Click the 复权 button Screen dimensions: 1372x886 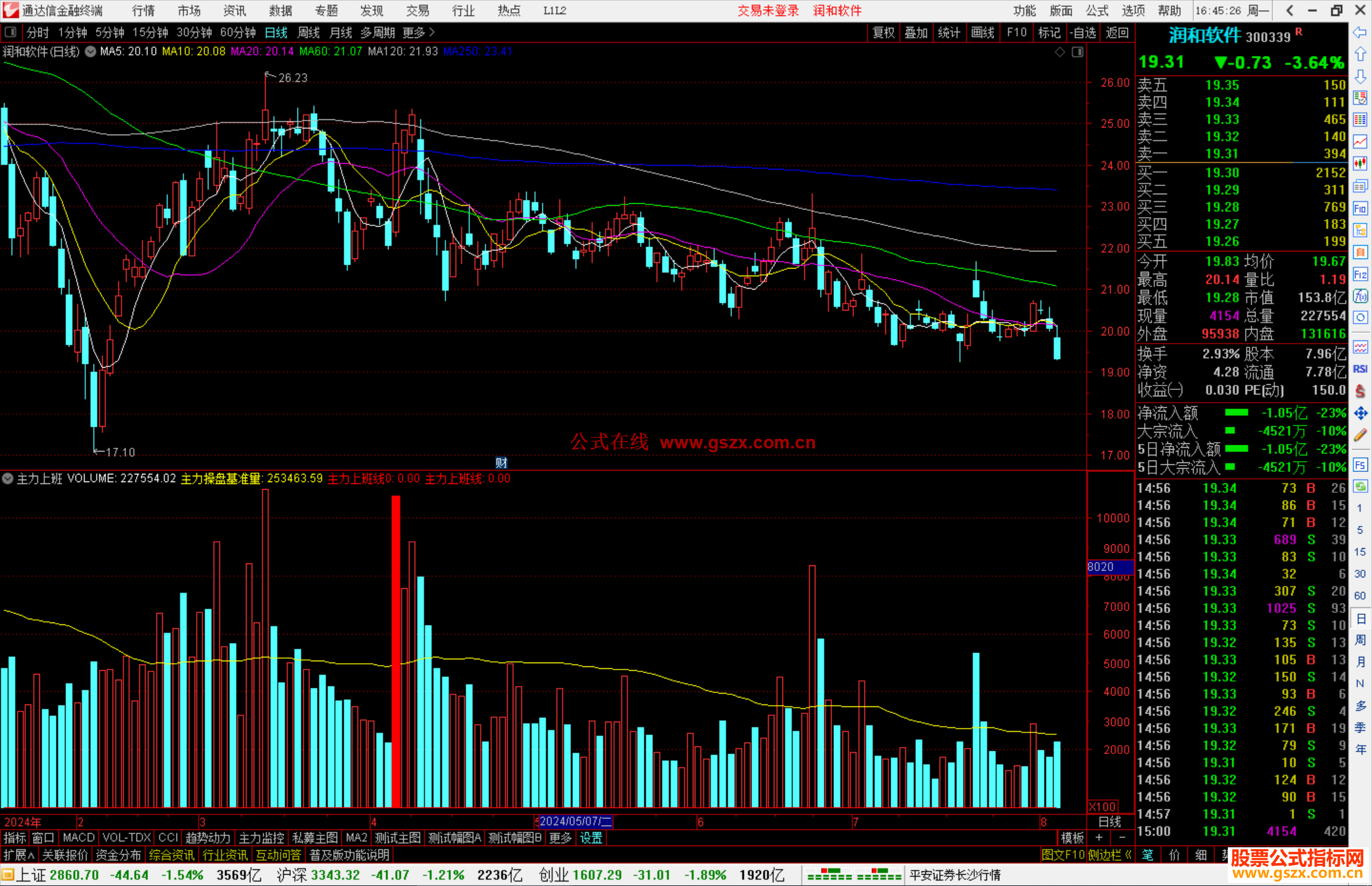pyautogui.click(x=883, y=32)
